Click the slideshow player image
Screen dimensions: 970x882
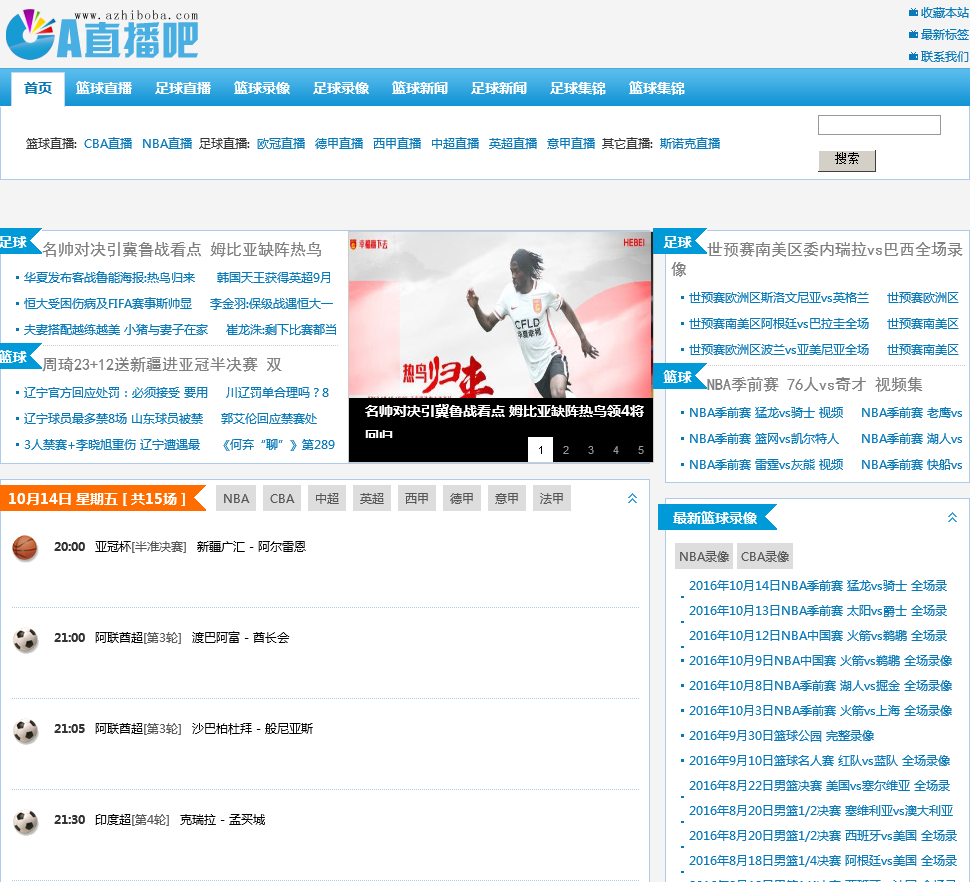pyautogui.click(x=500, y=314)
